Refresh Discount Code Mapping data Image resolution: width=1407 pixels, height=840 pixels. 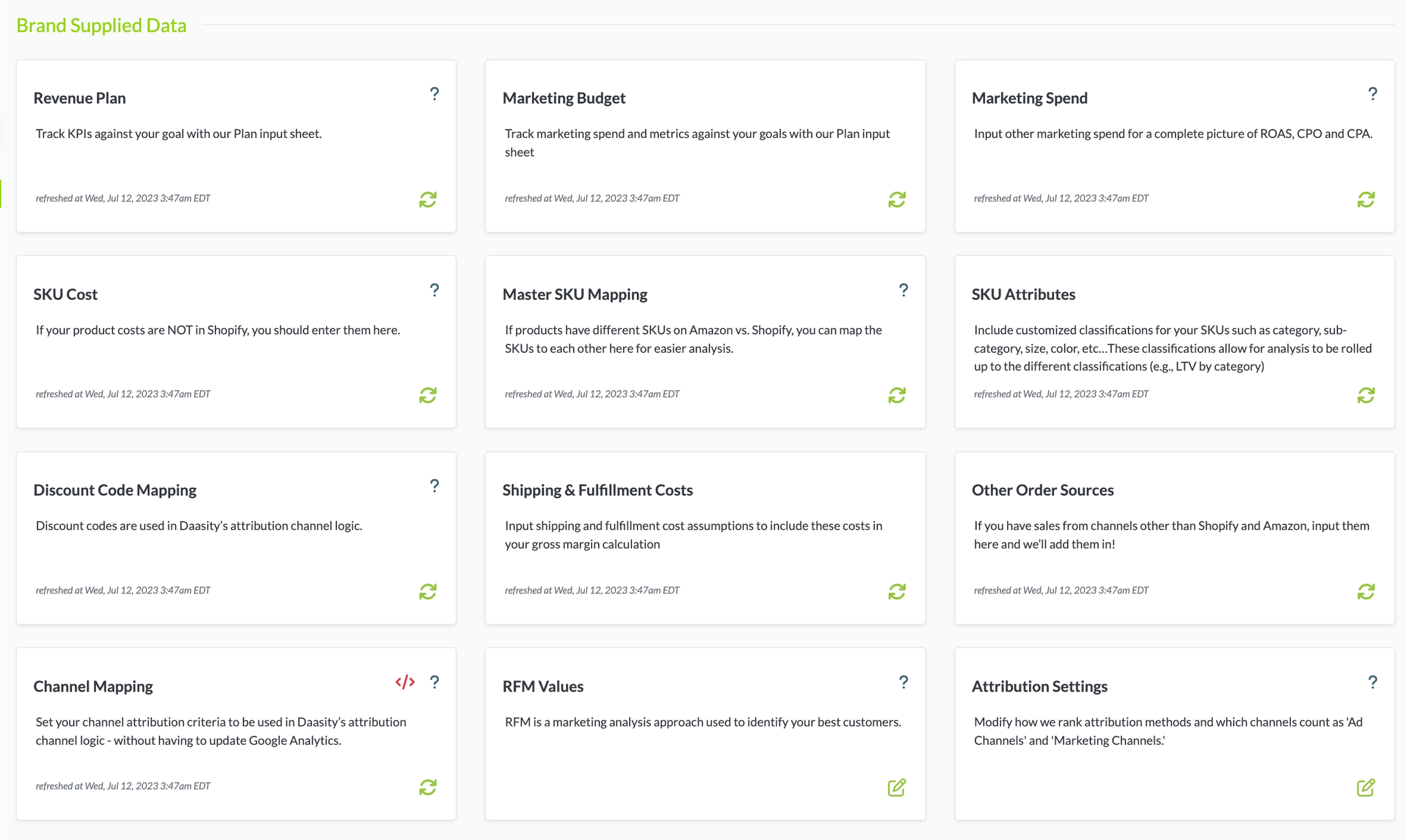pyautogui.click(x=427, y=592)
